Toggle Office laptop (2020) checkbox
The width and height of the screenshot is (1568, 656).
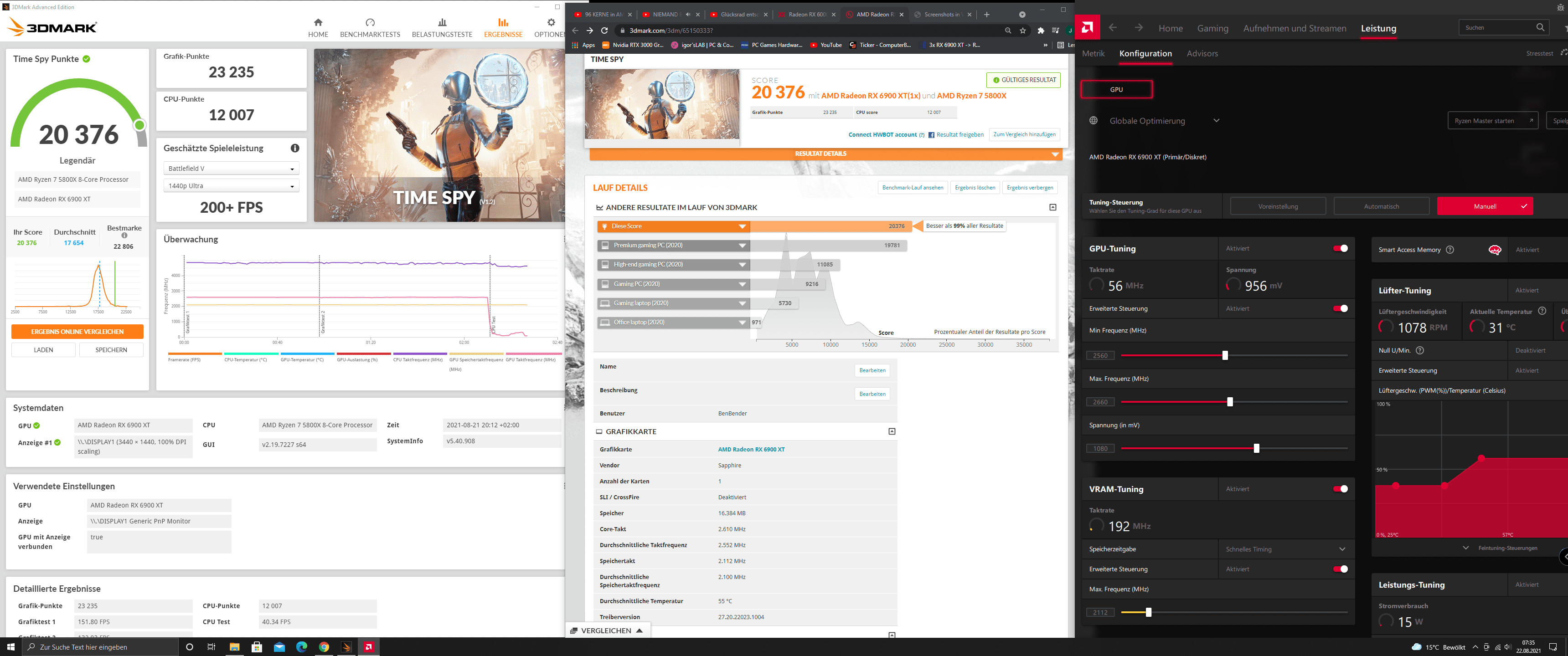[x=605, y=323]
